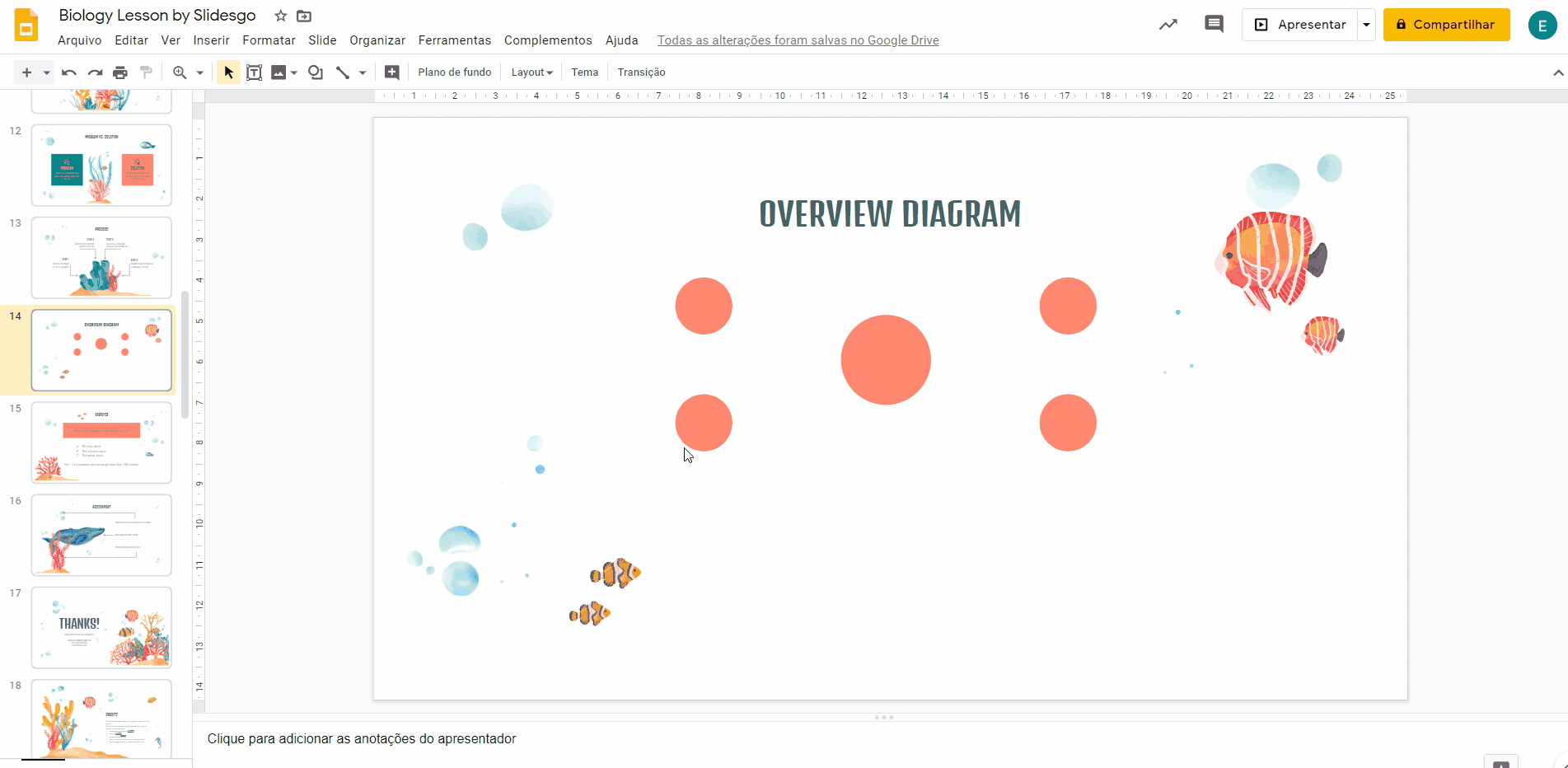Expand the insert image dropdown arrow
The width and height of the screenshot is (1568, 768).
click(x=293, y=73)
